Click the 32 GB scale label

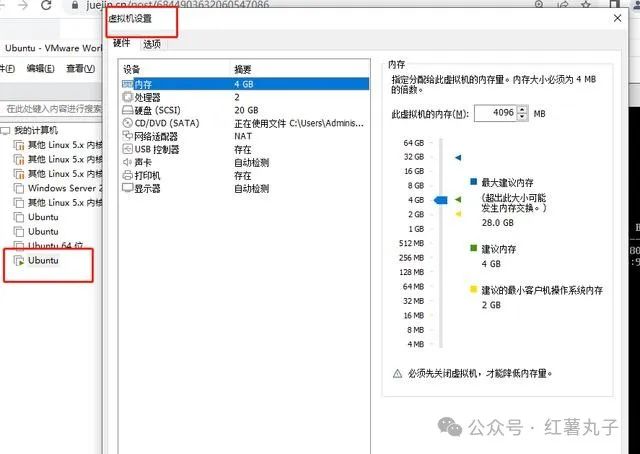(413, 157)
